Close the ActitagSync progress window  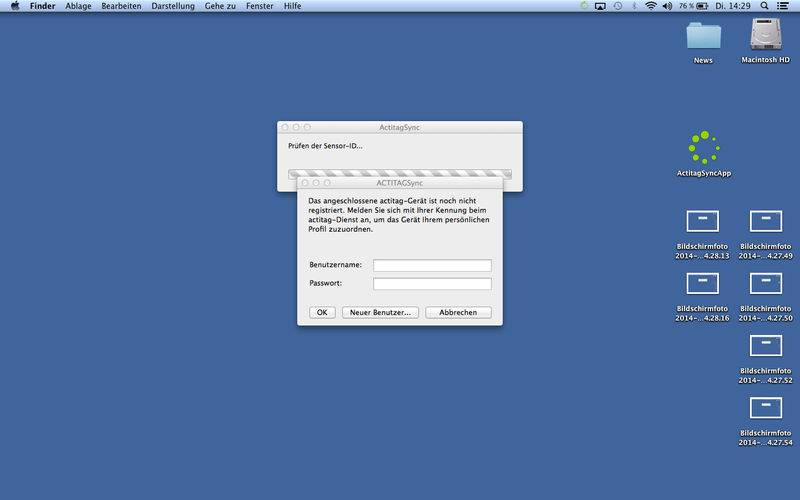[285, 127]
